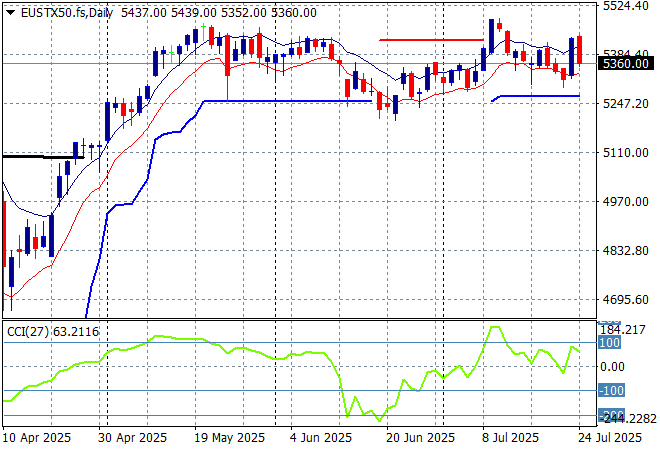
Task: Click the 10 Apr 2025 date label
Action: click(37, 438)
